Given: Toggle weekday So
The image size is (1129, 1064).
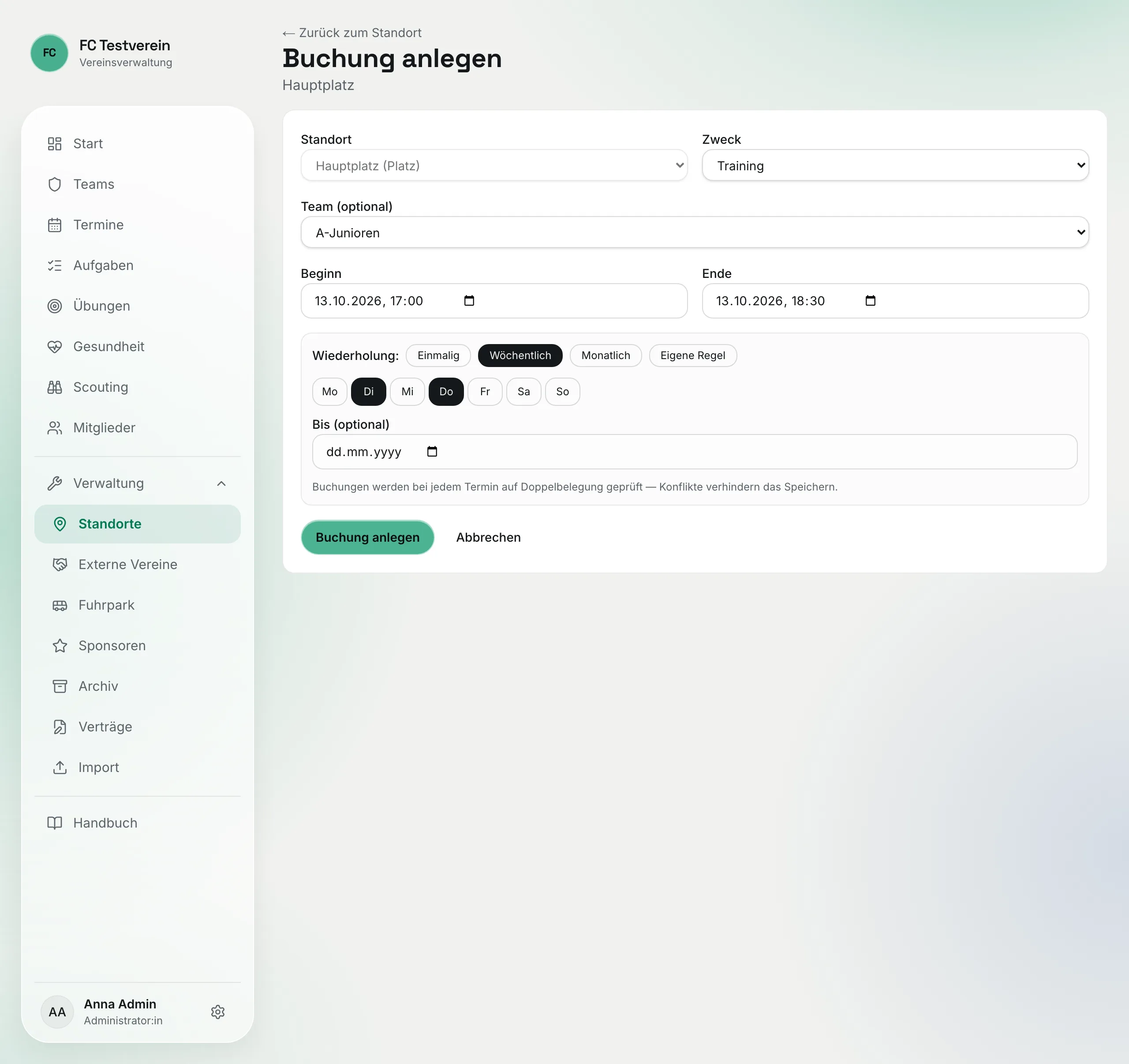Looking at the screenshot, I should (563, 392).
